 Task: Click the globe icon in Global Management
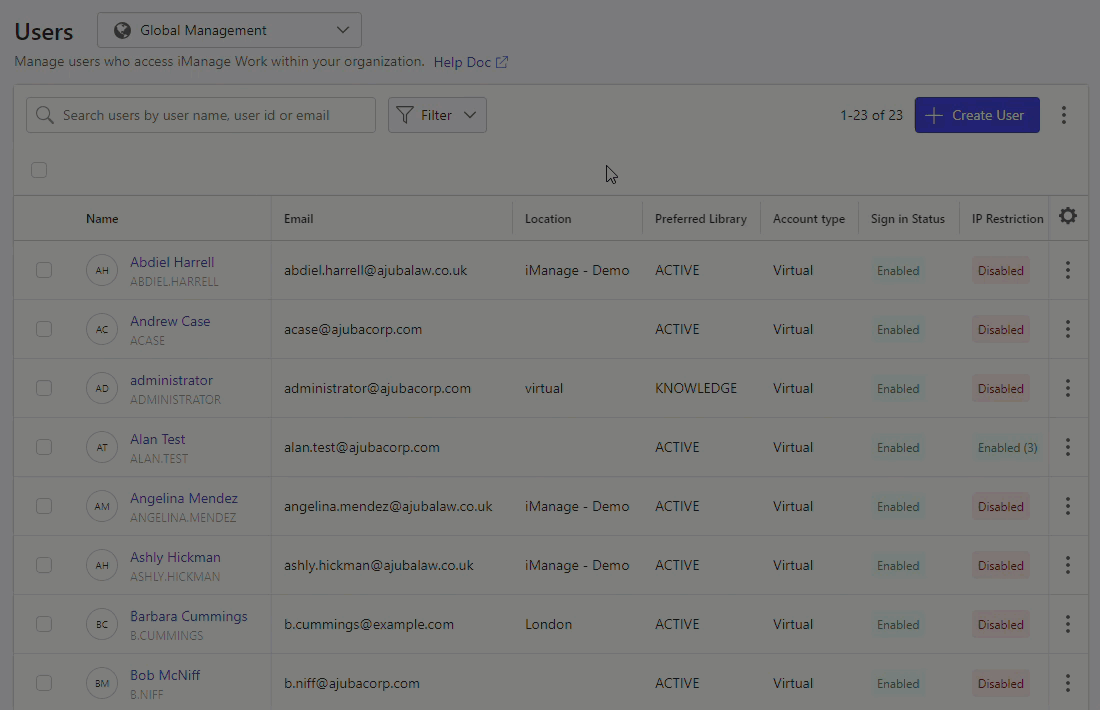[x=123, y=30]
